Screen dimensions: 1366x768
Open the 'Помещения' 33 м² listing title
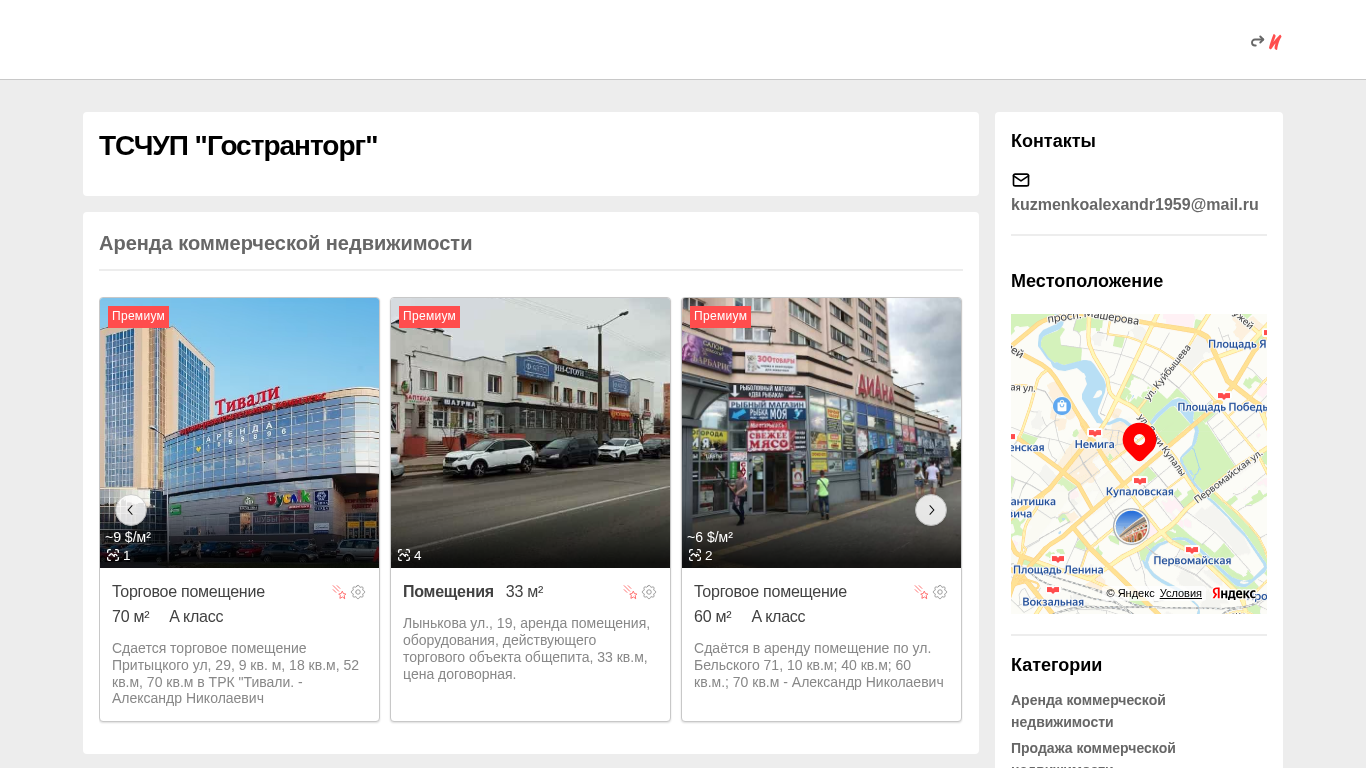point(448,591)
